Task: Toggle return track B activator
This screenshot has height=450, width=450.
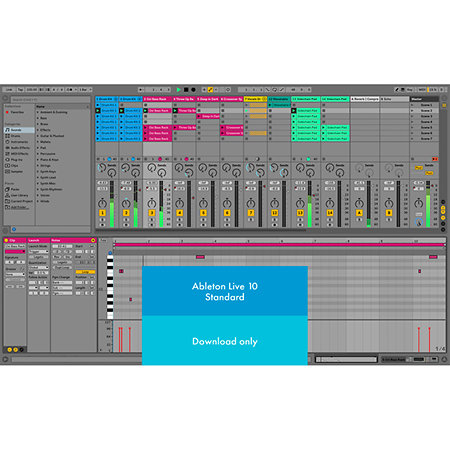Action: [x=389, y=213]
